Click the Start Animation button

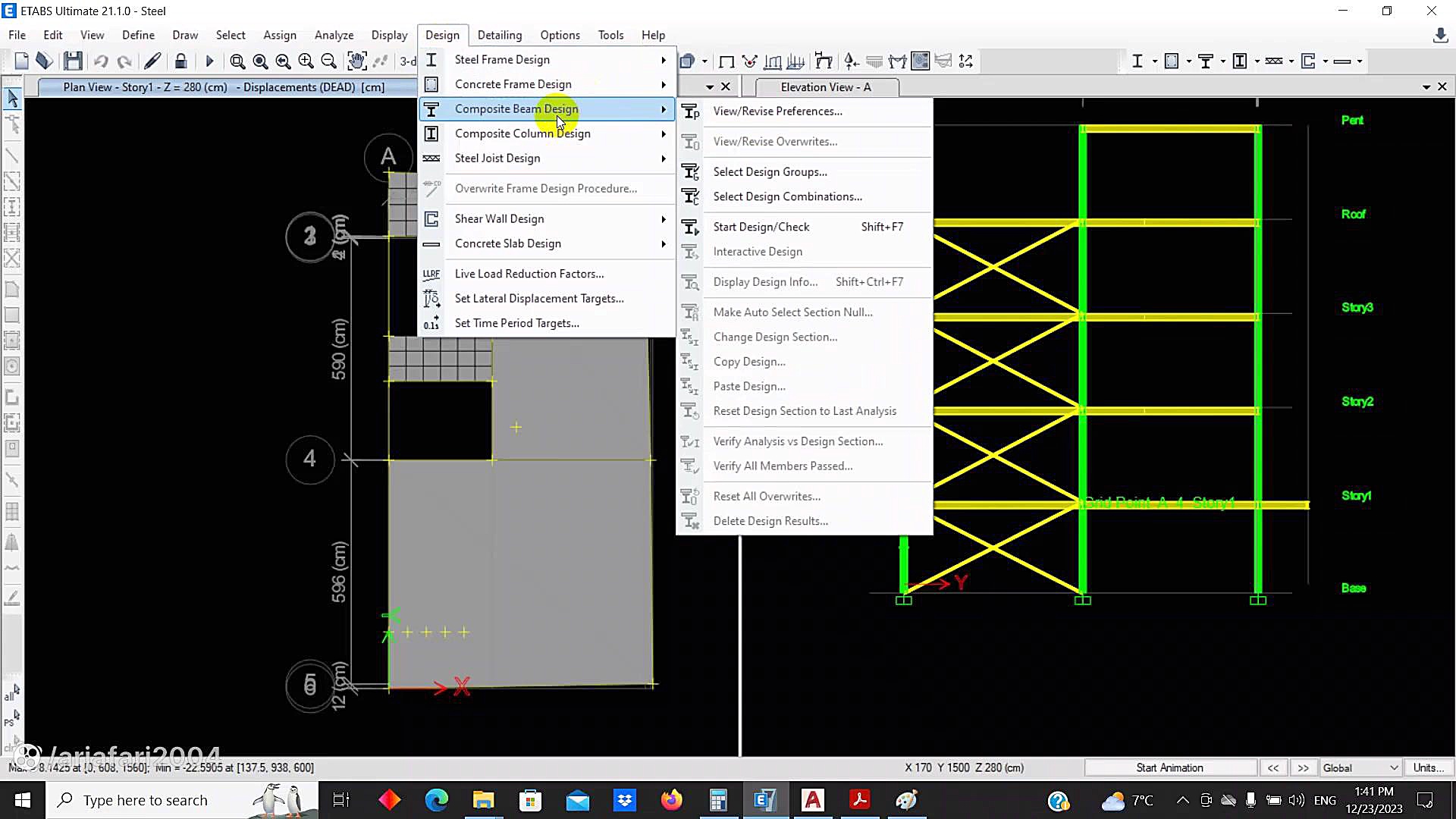1169,767
